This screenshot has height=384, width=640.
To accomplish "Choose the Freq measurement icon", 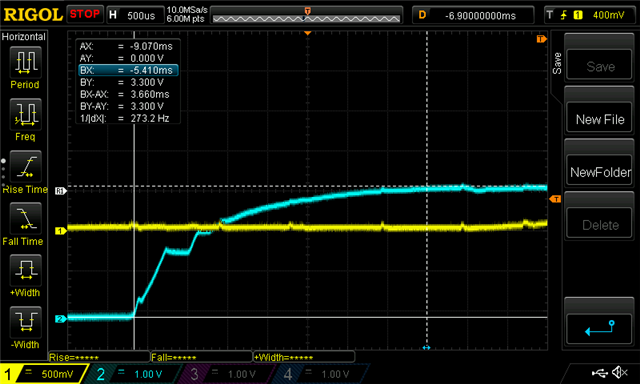I will (25, 114).
